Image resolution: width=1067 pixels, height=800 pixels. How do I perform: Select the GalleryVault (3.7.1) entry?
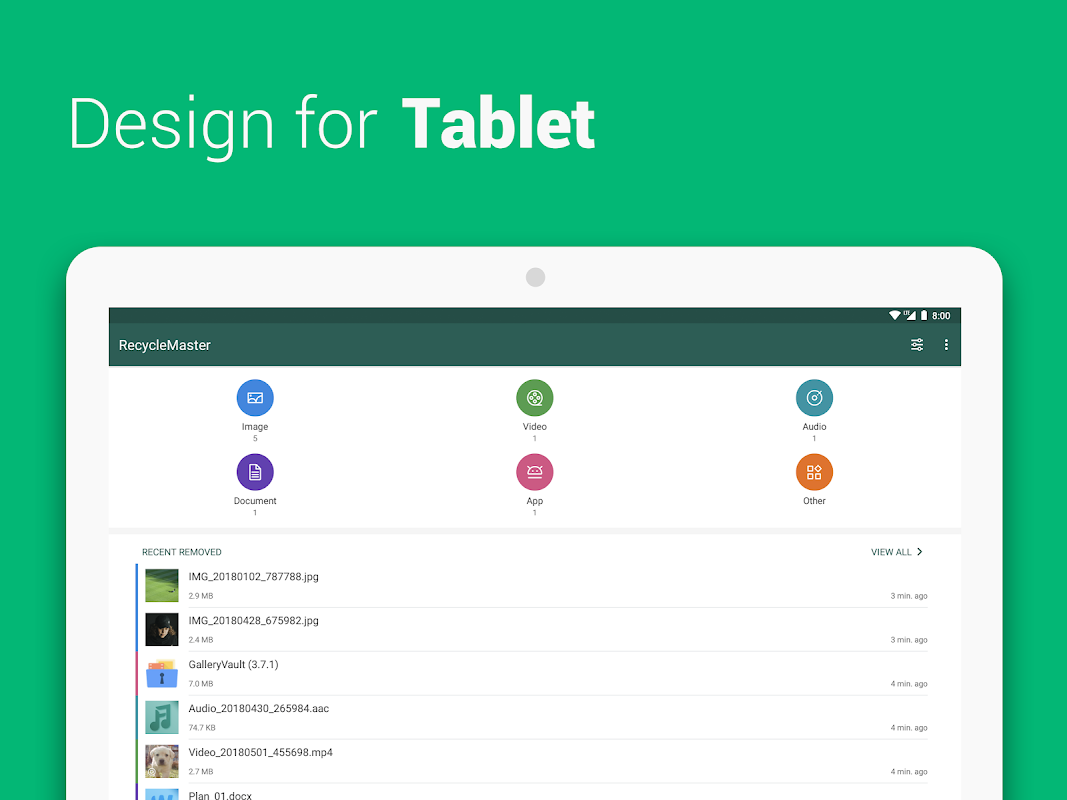pyautogui.click(x=233, y=665)
